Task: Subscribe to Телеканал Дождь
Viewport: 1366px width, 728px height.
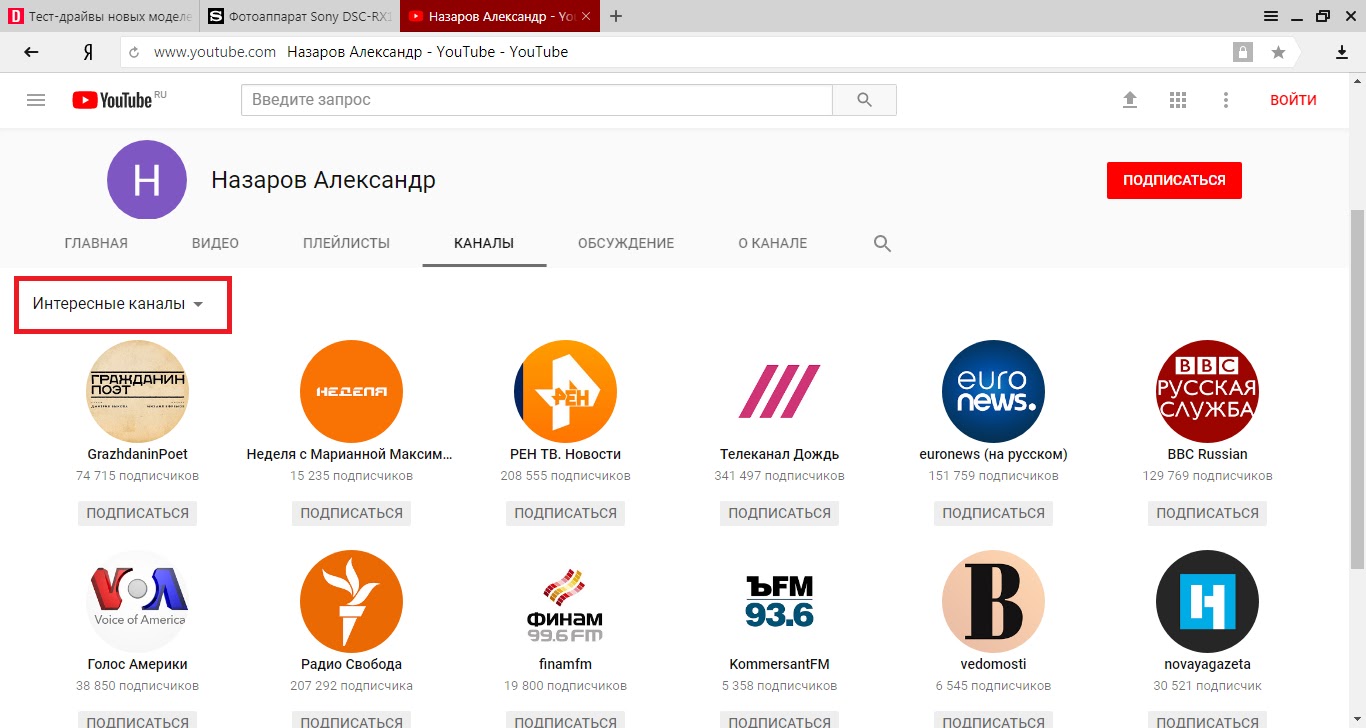Action: 779,513
